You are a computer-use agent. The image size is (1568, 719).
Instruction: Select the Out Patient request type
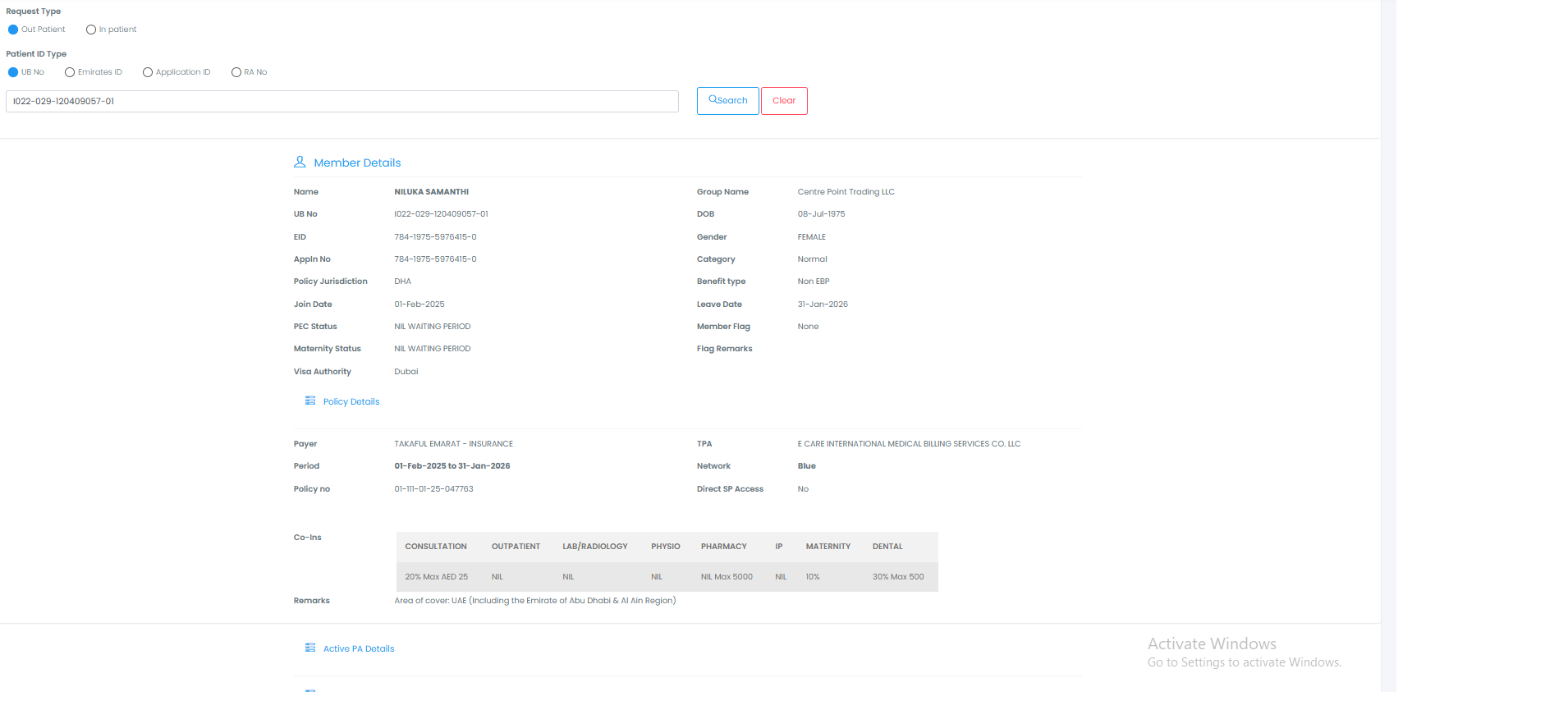click(13, 30)
